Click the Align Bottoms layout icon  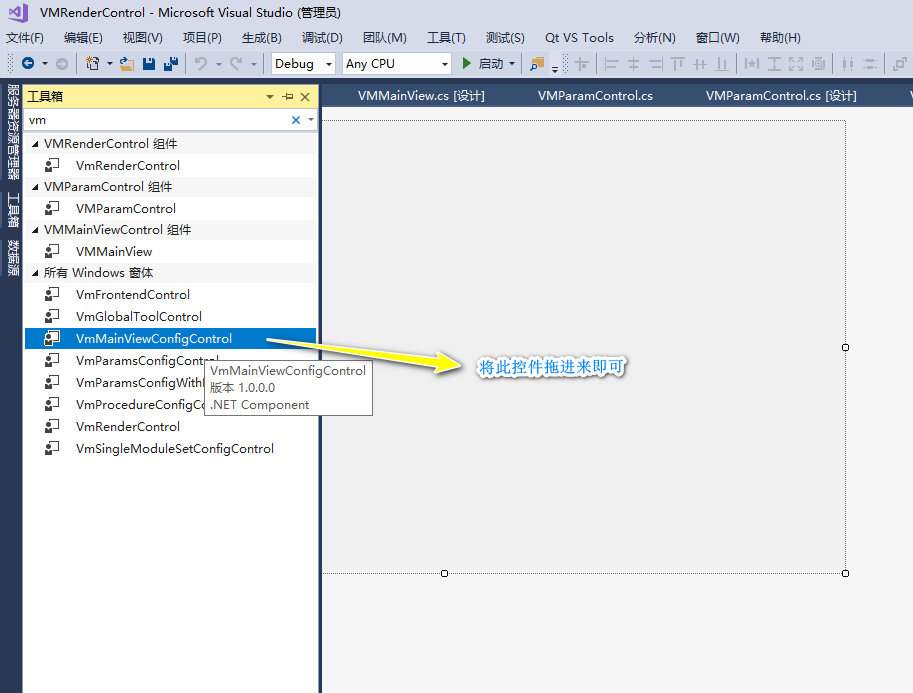coord(722,63)
